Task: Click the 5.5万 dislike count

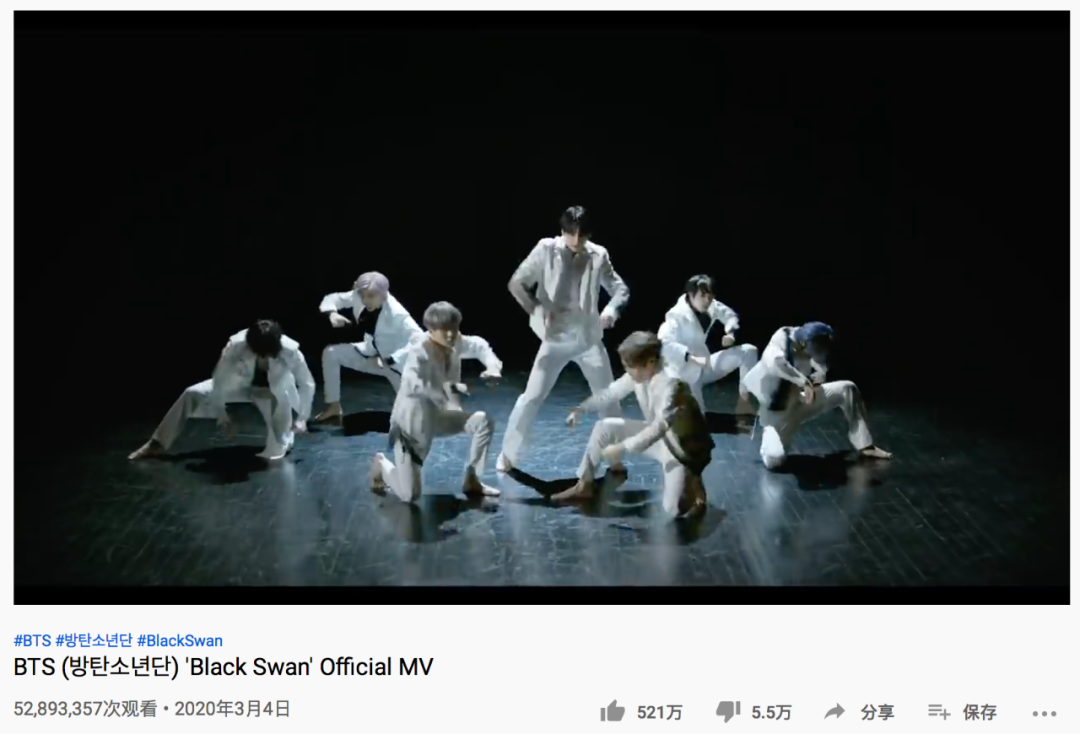Action: (771, 712)
